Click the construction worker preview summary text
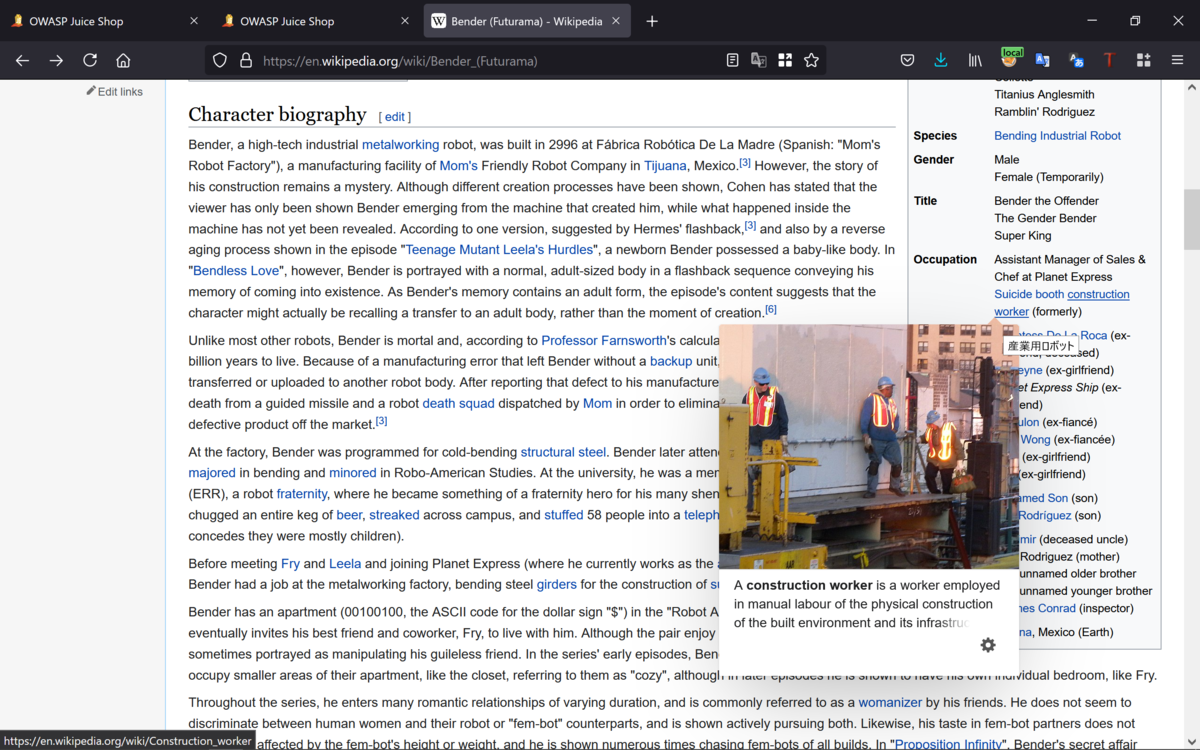 point(867,604)
